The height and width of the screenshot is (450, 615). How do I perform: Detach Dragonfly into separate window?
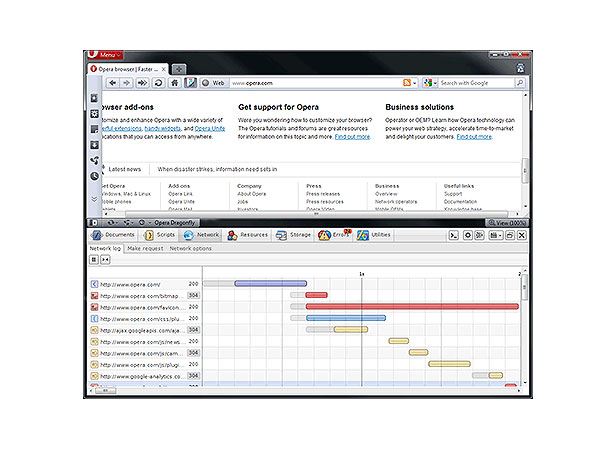click(510, 235)
